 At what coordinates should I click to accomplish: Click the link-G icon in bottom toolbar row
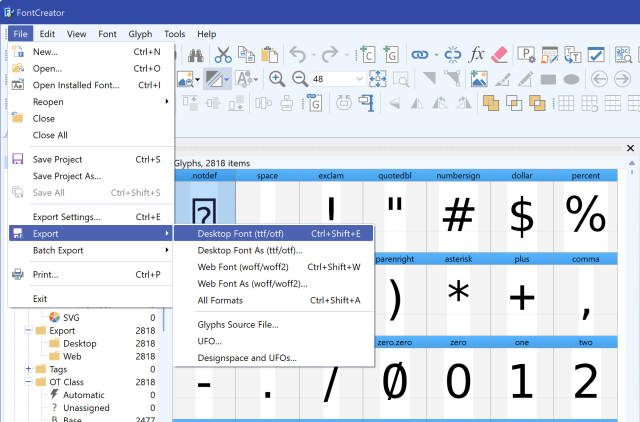pyautogui.click(x=313, y=103)
